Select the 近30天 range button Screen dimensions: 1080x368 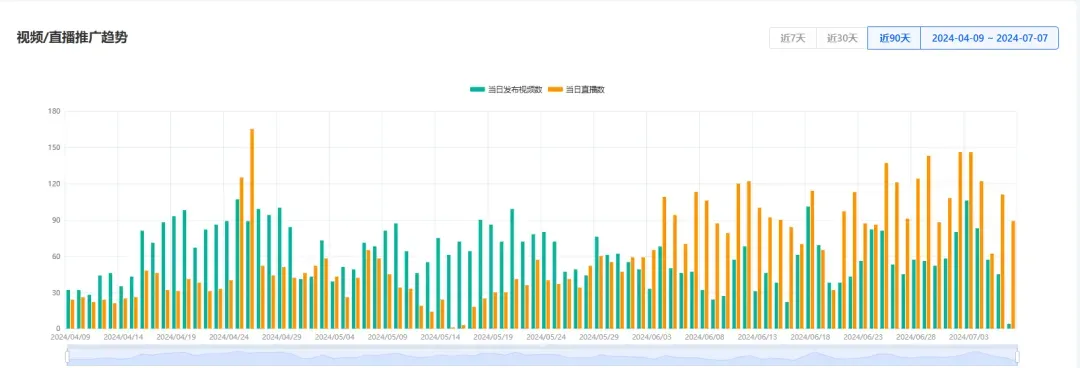842,39
